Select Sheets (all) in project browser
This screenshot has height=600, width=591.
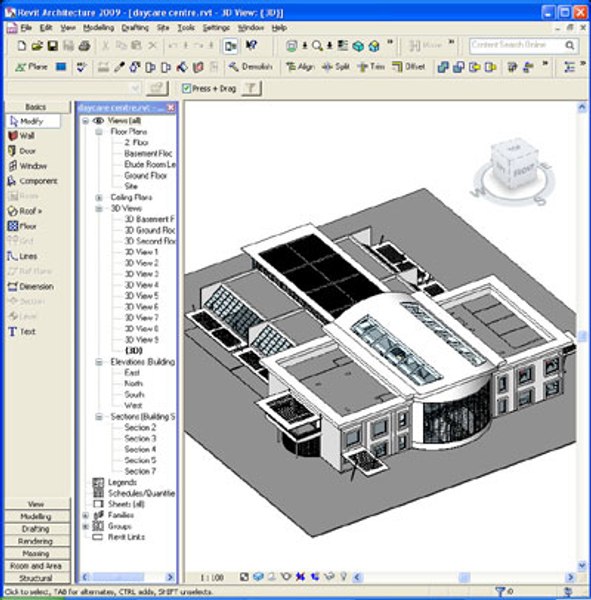click(126, 504)
